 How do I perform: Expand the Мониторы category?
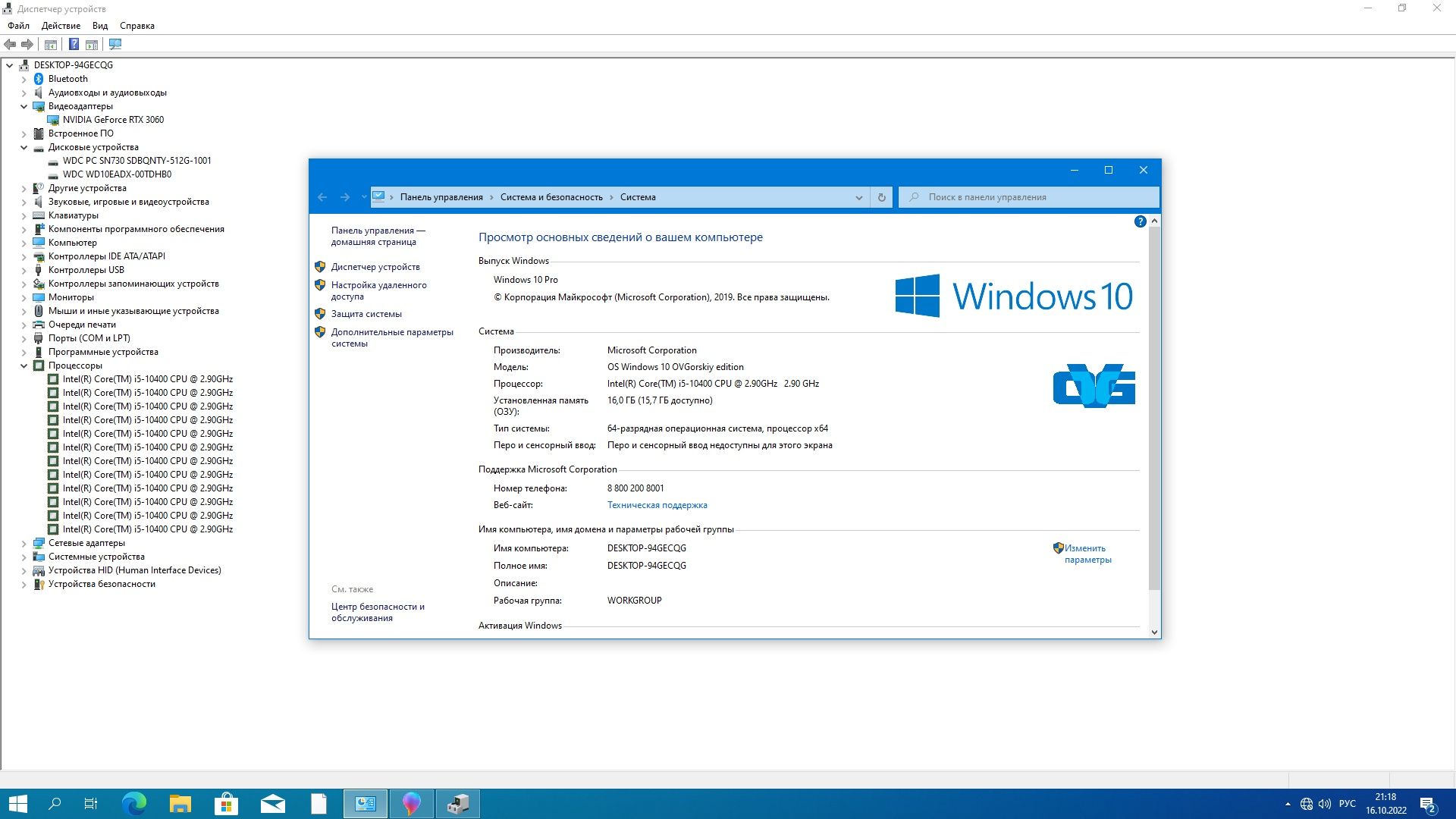point(24,297)
